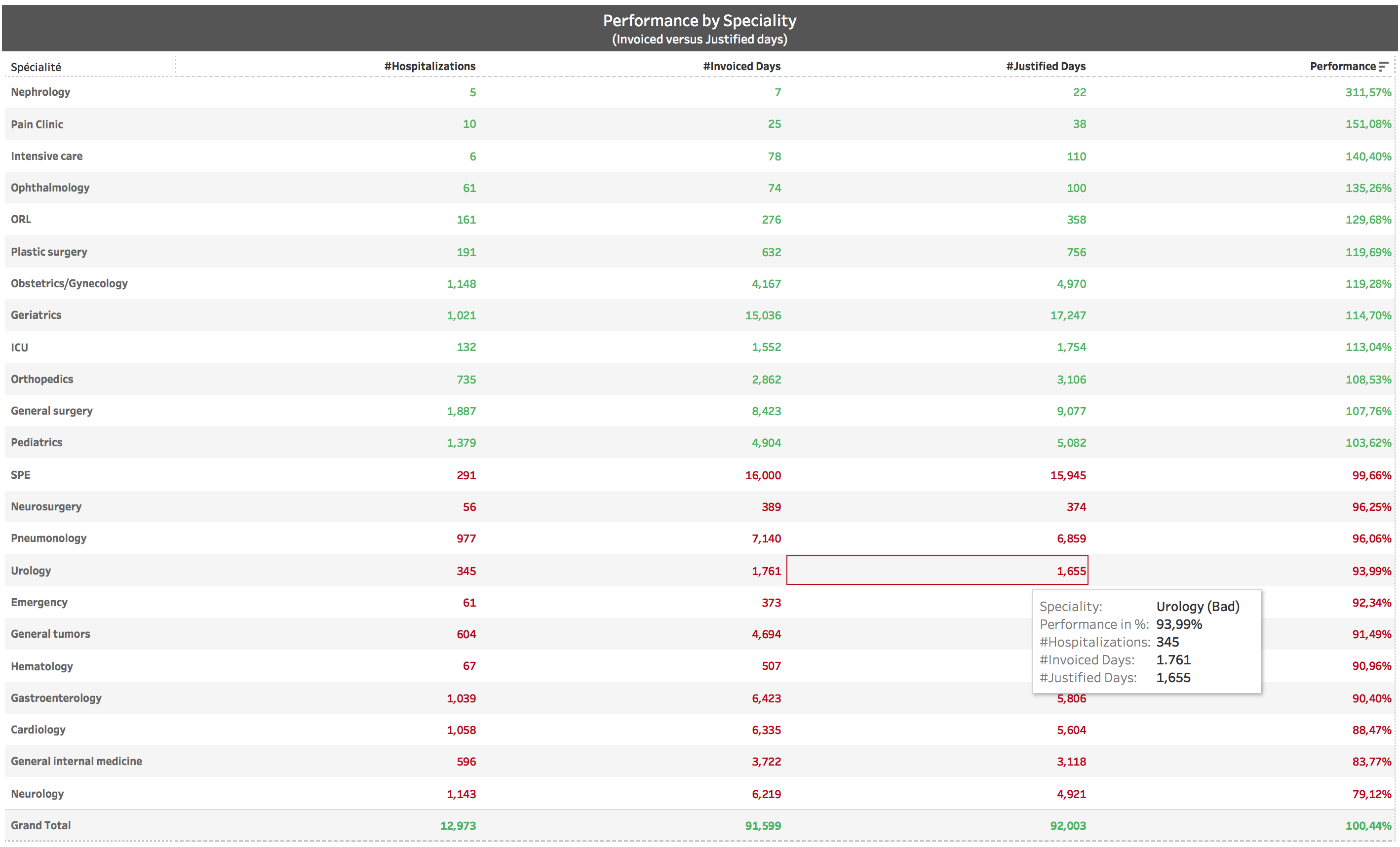1400x847 pixels.
Task: Click SPE invoiced days value 16,000
Action: pyautogui.click(x=763, y=475)
